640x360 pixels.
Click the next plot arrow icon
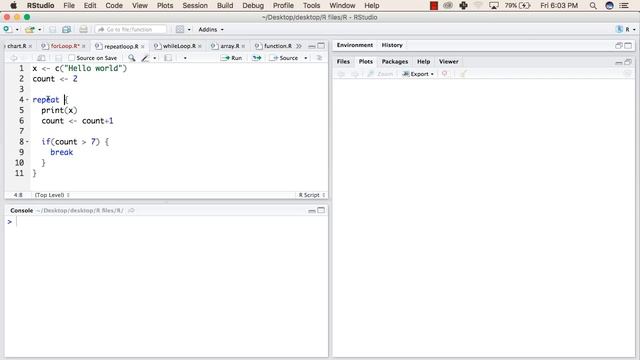point(355,74)
